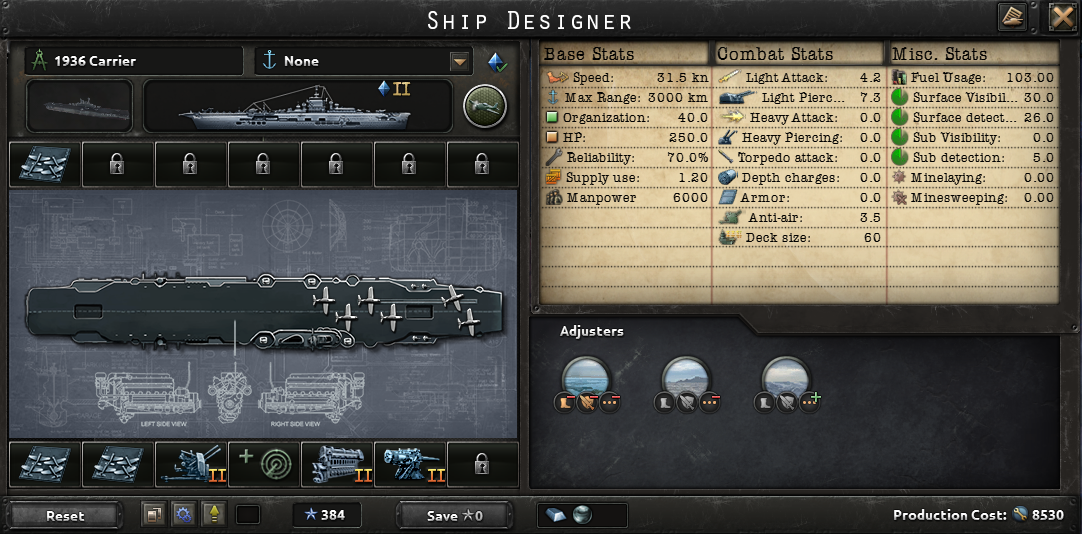Viewport: 1082px width, 534px height.
Task: Select the top-row hangar deck module
Action: (x=45, y=164)
